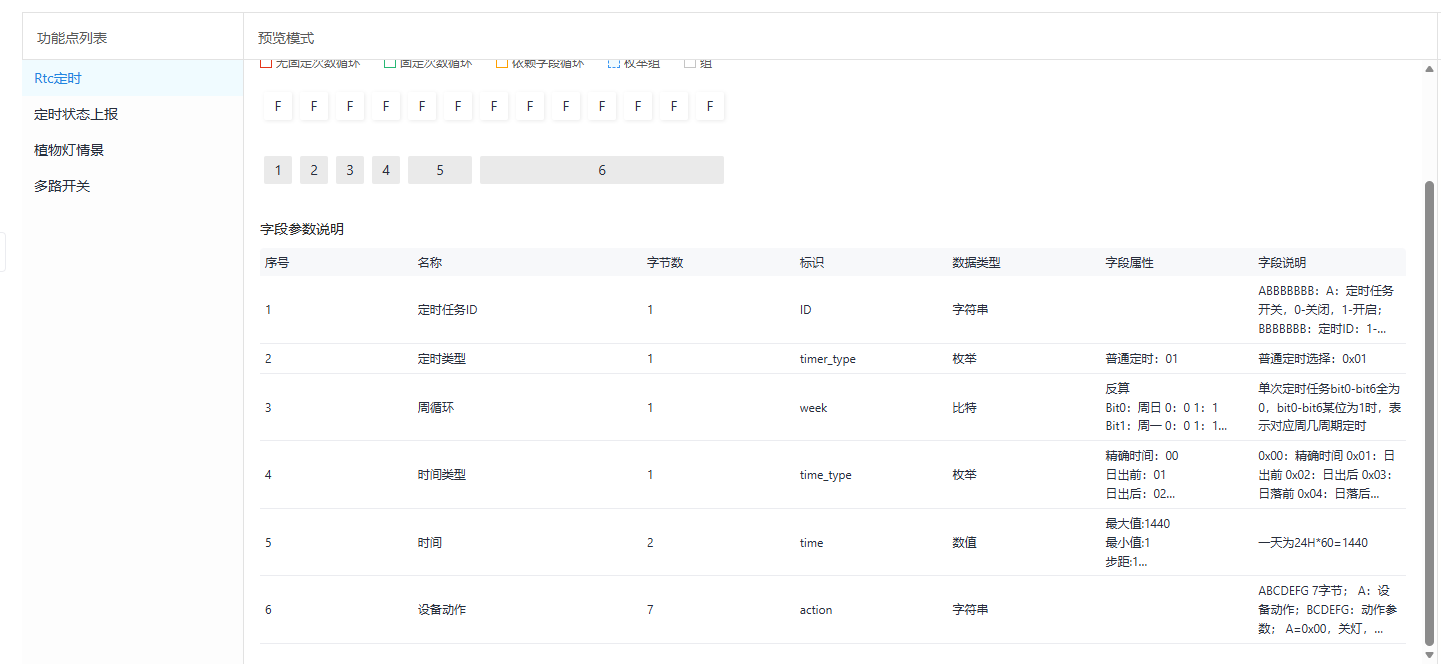Screen dimensions: 1441x664
Task: Click the 数据类型 column header
Action: click(976, 263)
